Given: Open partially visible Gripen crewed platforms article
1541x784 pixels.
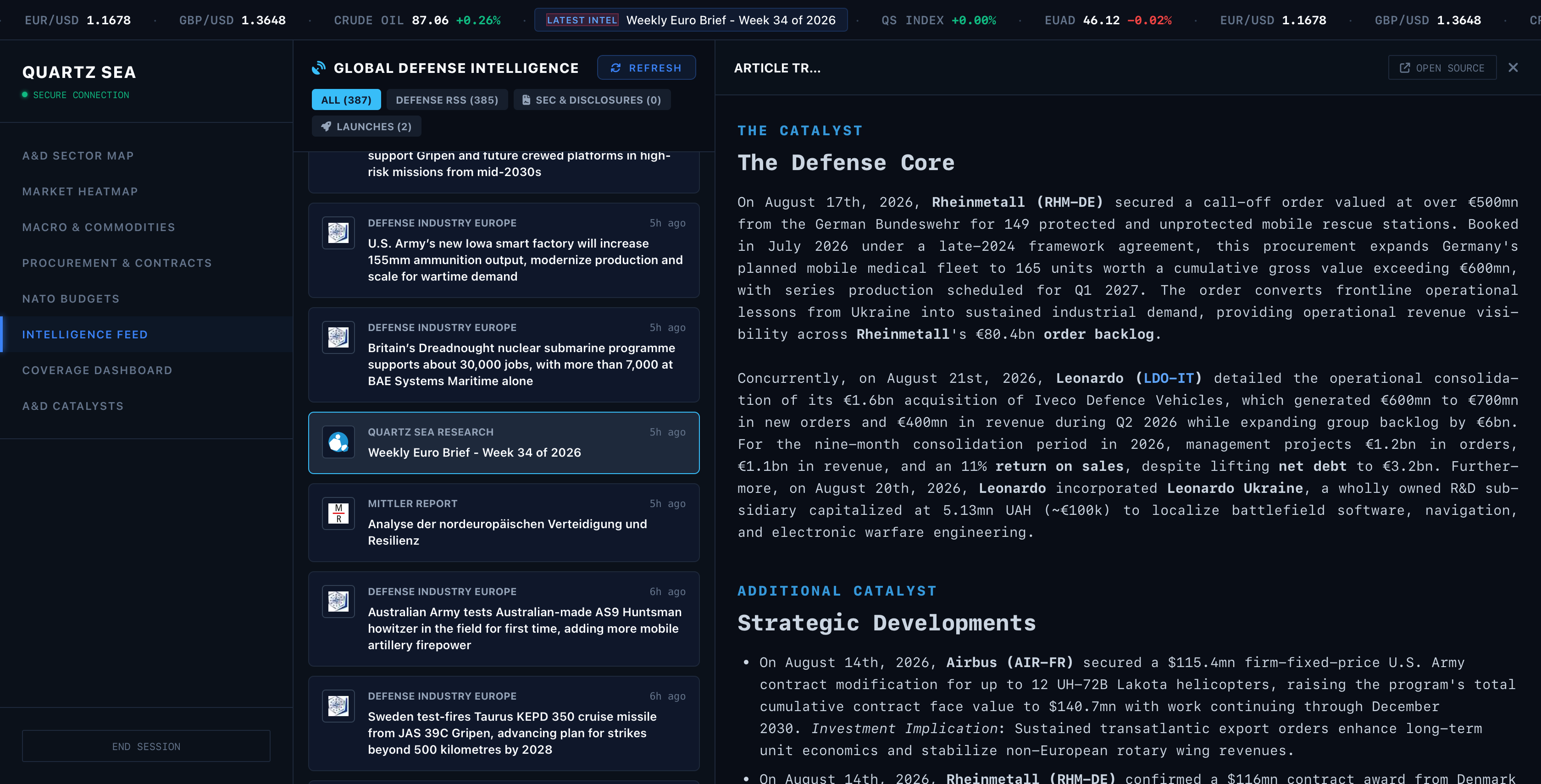Looking at the screenshot, I should [x=504, y=171].
